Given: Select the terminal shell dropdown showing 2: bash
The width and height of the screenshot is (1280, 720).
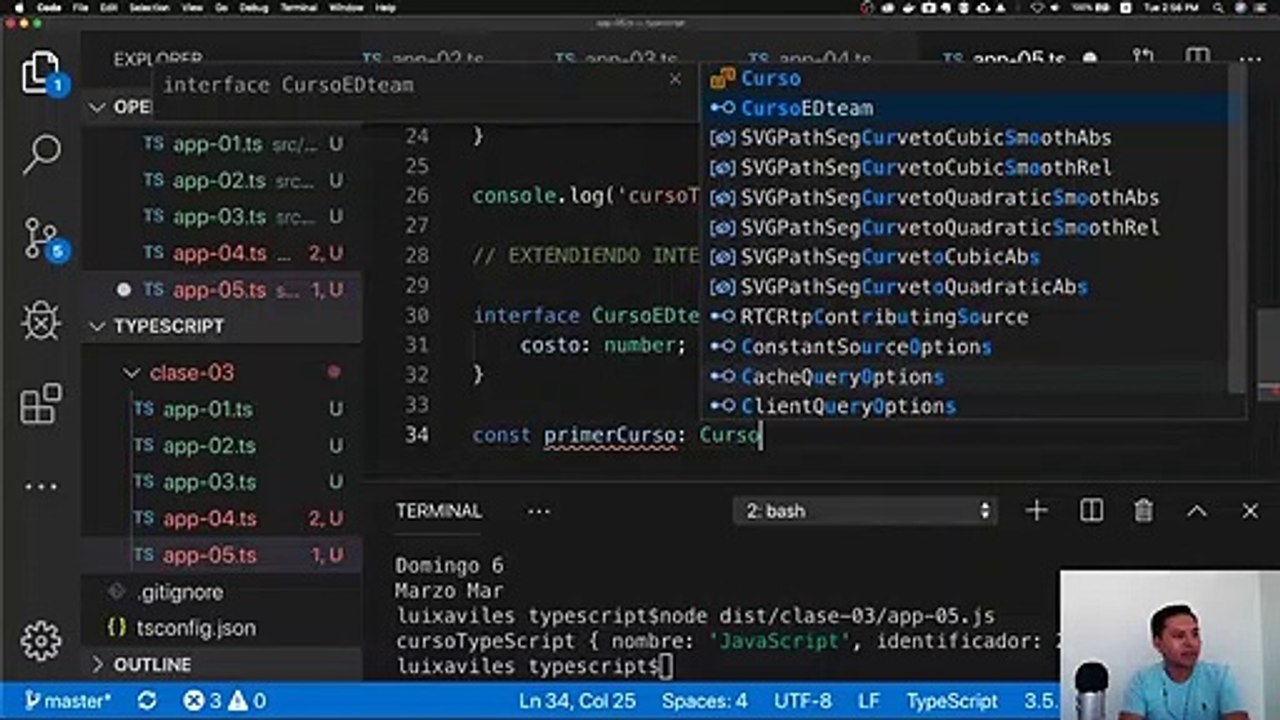Looking at the screenshot, I should 866,511.
